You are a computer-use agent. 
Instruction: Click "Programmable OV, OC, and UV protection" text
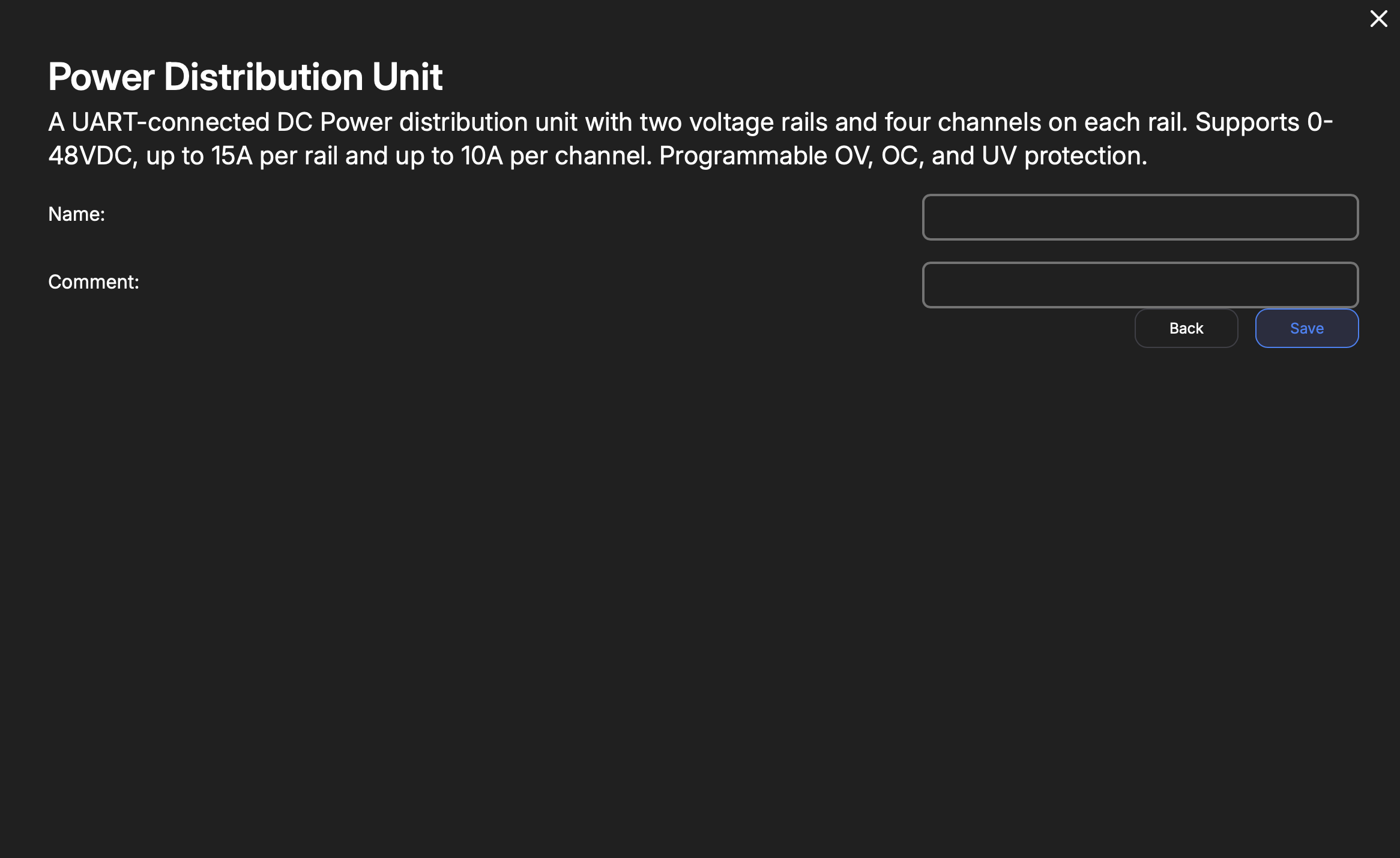click(x=903, y=156)
